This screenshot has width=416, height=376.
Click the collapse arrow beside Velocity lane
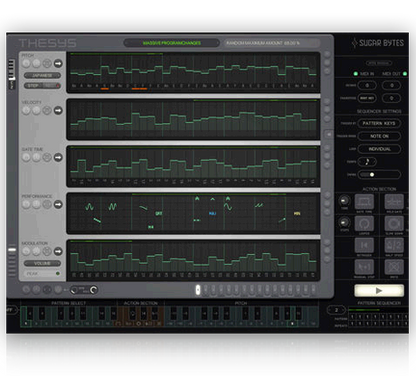click(328, 134)
